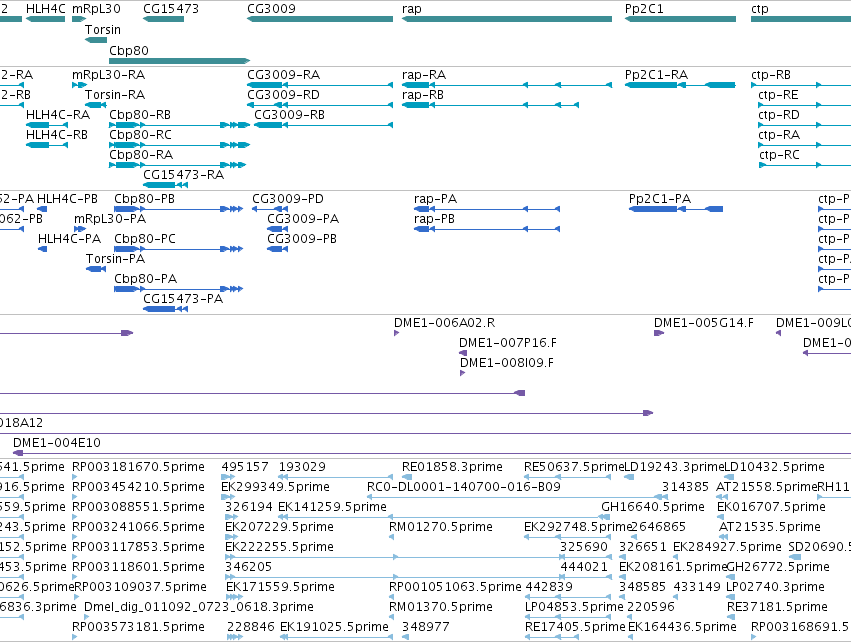Select the mRpL30-PA protein label
Screen dimensions: 851x642
tap(110, 219)
